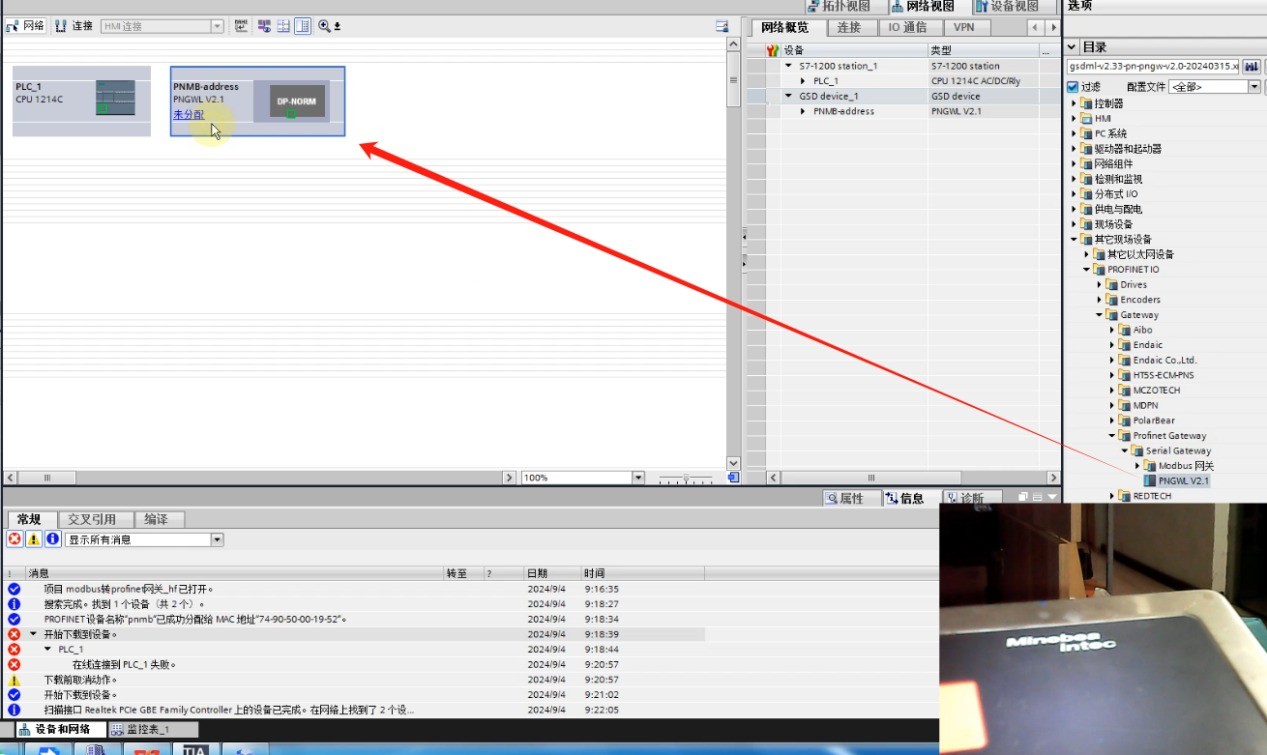The width and height of the screenshot is (1267, 755).
Task: Expand the 控制器 folder in catalog tree
Action: click(1075, 103)
